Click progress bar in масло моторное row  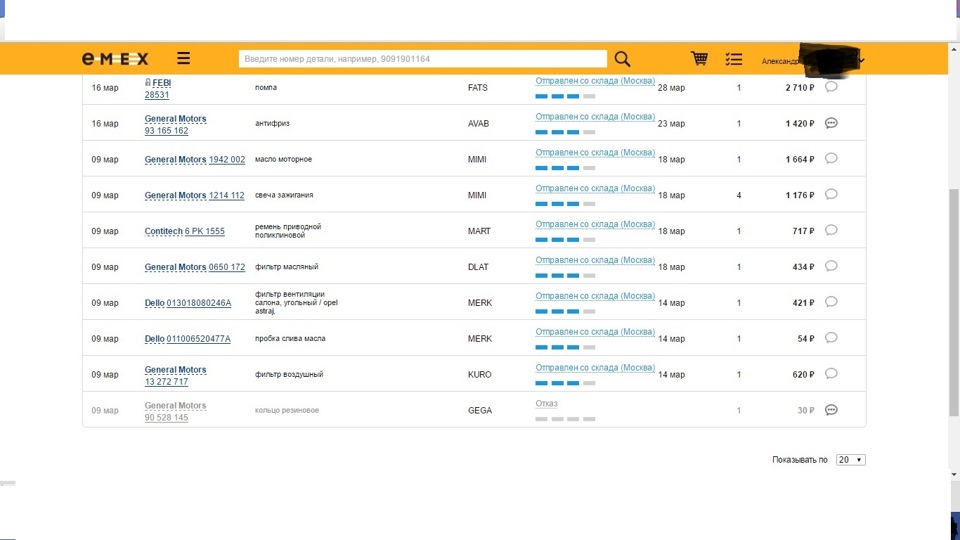pyautogui.click(x=565, y=168)
